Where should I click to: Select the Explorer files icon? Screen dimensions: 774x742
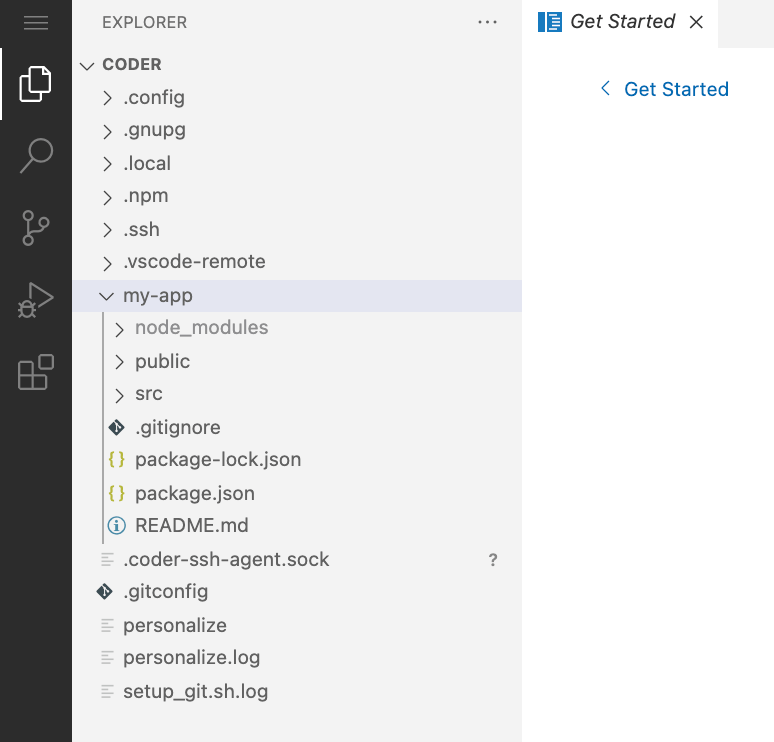pos(35,83)
